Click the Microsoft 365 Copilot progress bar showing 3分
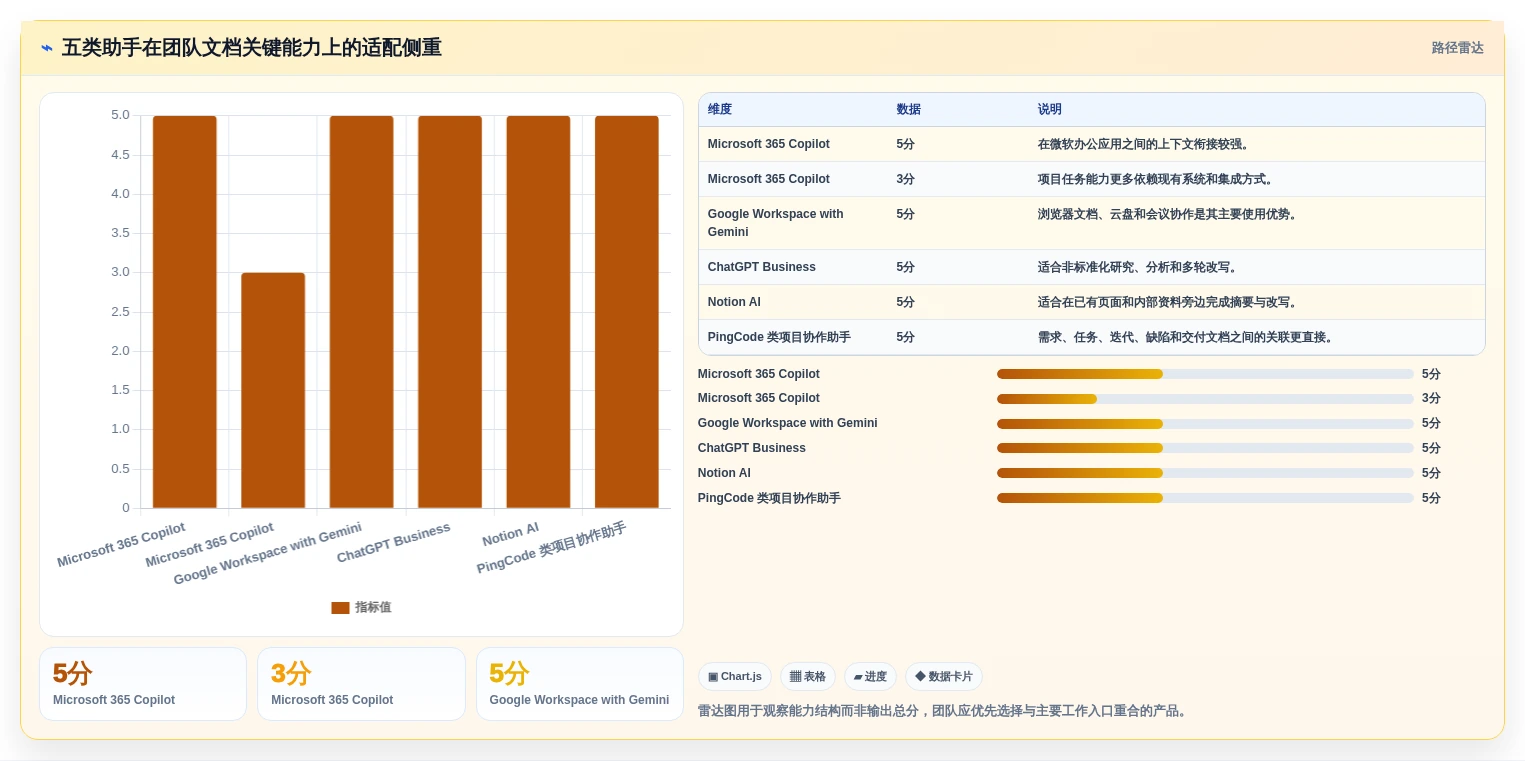This screenshot has height=761, width=1525. 1205,399
